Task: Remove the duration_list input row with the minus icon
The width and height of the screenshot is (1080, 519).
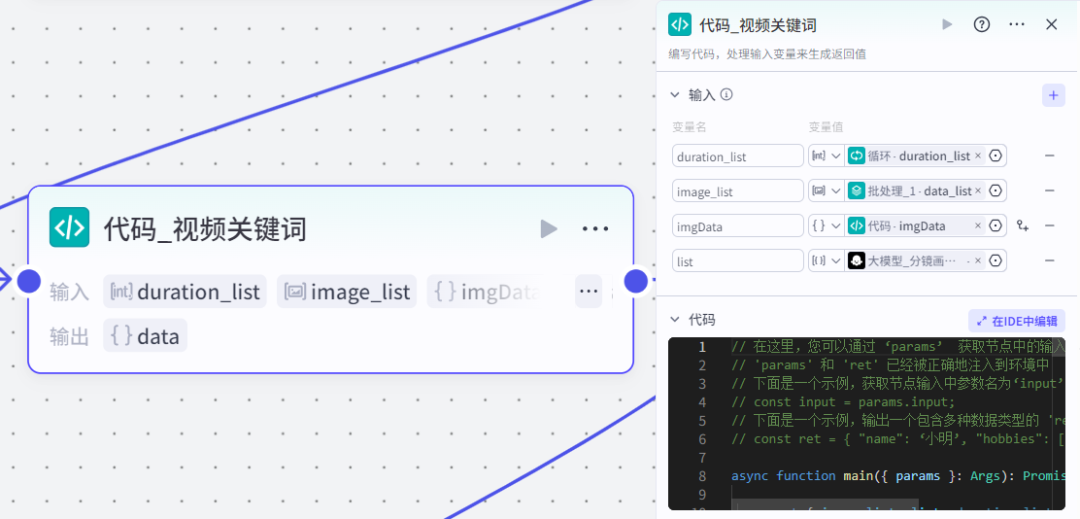Action: click(1050, 156)
